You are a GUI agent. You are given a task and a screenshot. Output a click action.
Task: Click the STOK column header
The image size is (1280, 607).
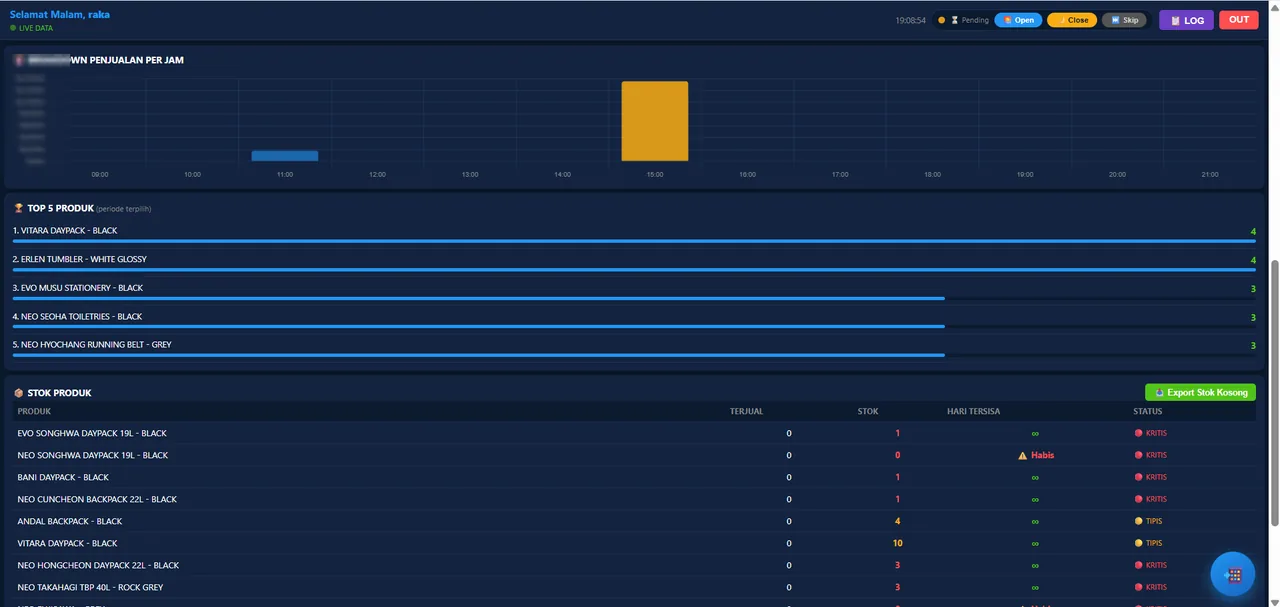pos(868,411)
